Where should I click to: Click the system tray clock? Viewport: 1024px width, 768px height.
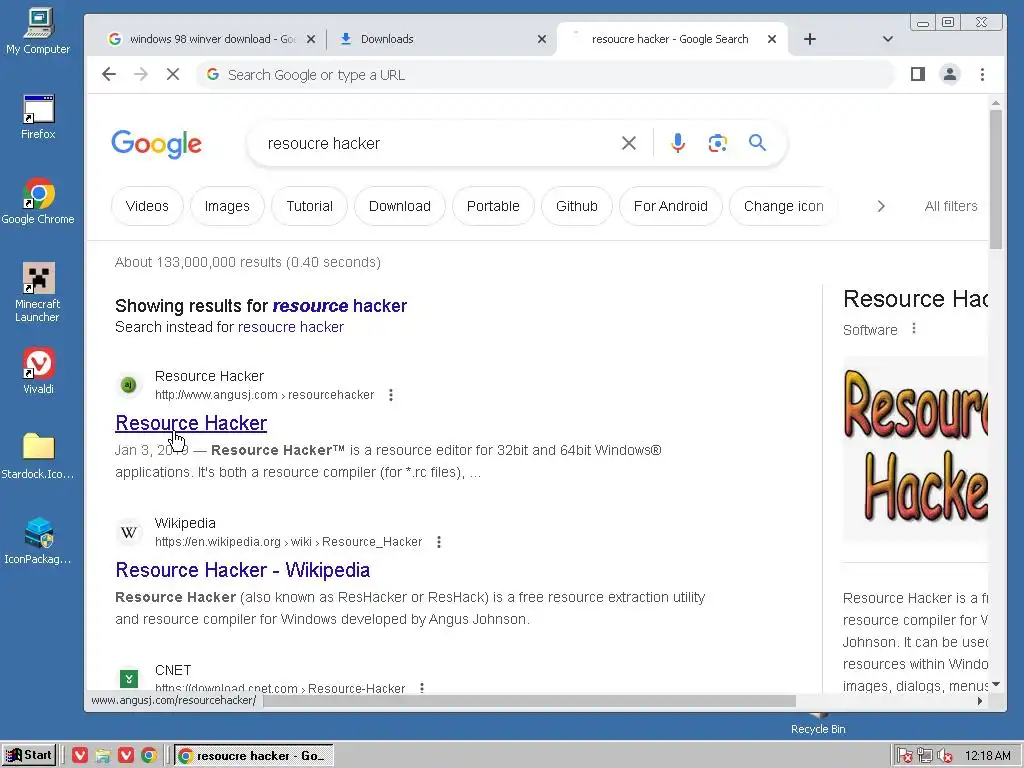[987, 756]
